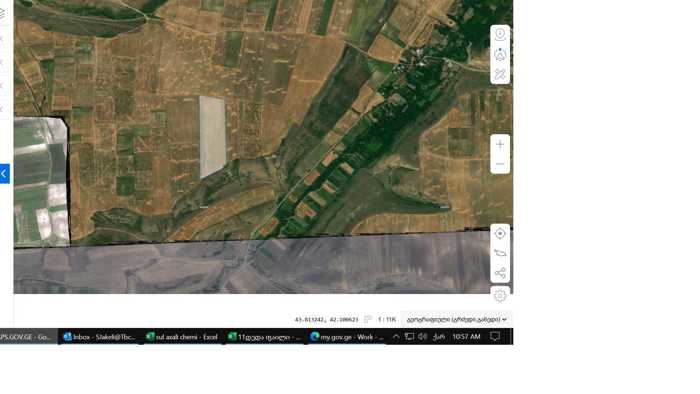The image size is (700, 394).
Task: Click the share map icon
Action: tap(500, 273)
